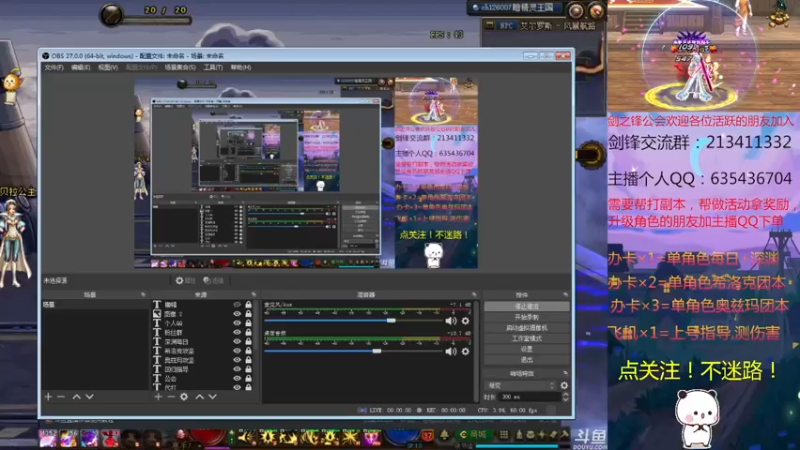The image size is (800, 450).
Task: Click the Audio Mixer vertical scrollbar
Action: point(477,351)
